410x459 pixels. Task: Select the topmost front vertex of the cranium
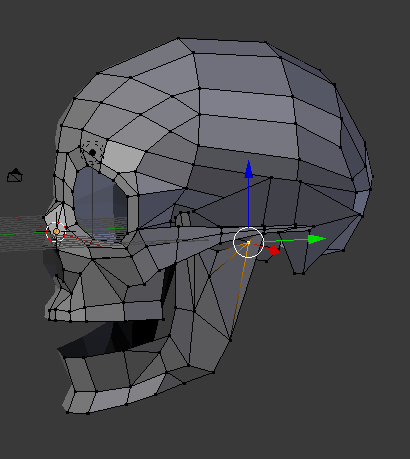click(x=178, y=38)
